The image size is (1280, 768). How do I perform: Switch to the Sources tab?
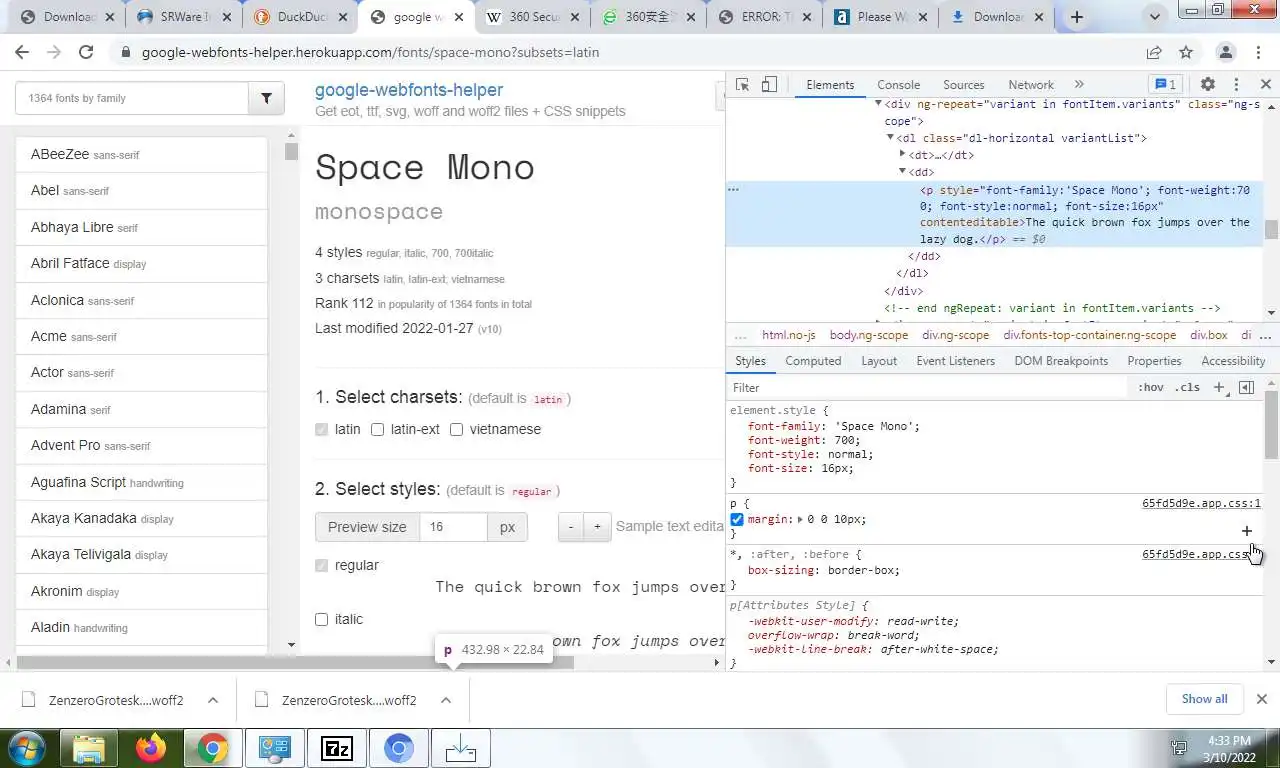tap(964, 85)
